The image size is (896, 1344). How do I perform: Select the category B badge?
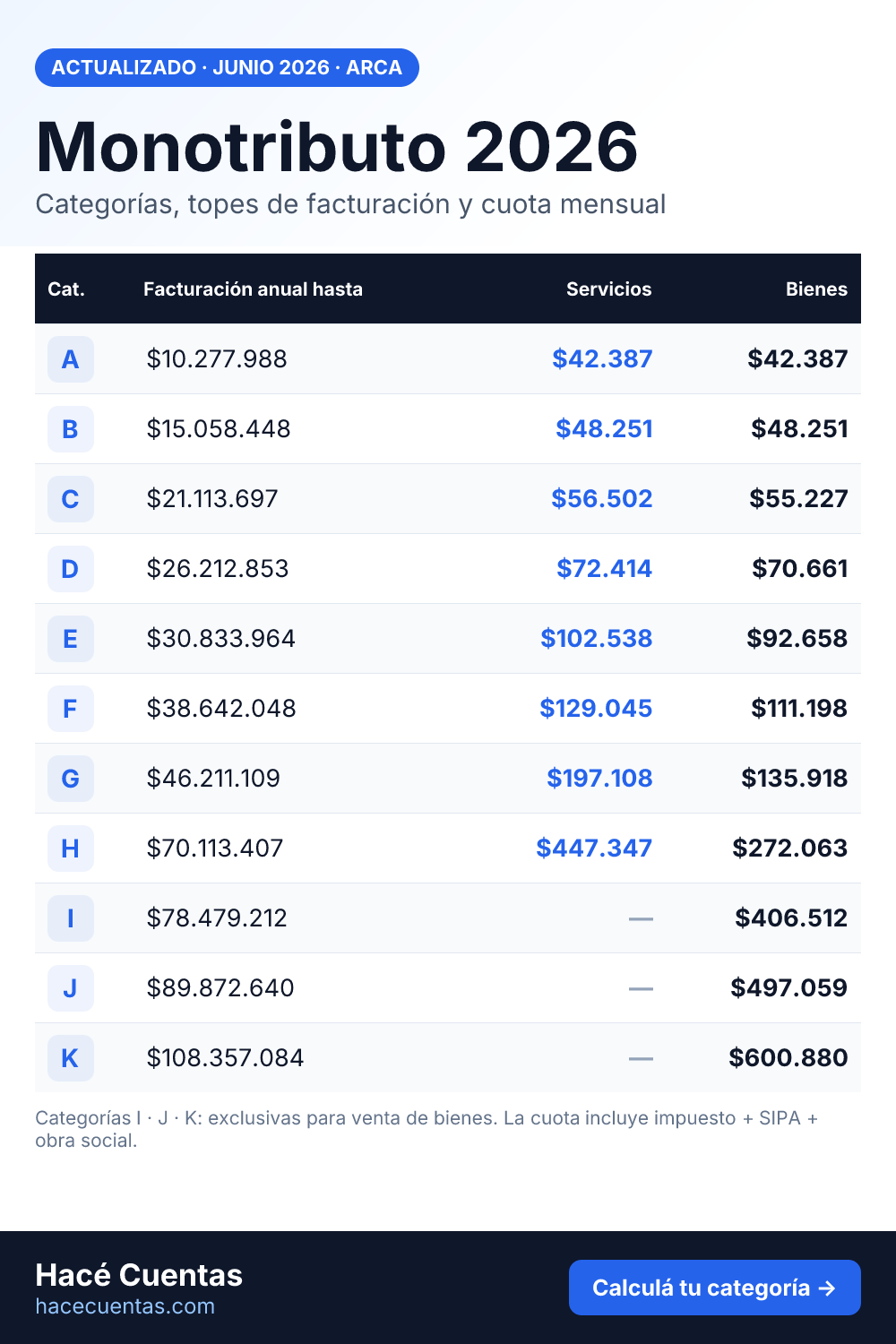coord(70,429)
